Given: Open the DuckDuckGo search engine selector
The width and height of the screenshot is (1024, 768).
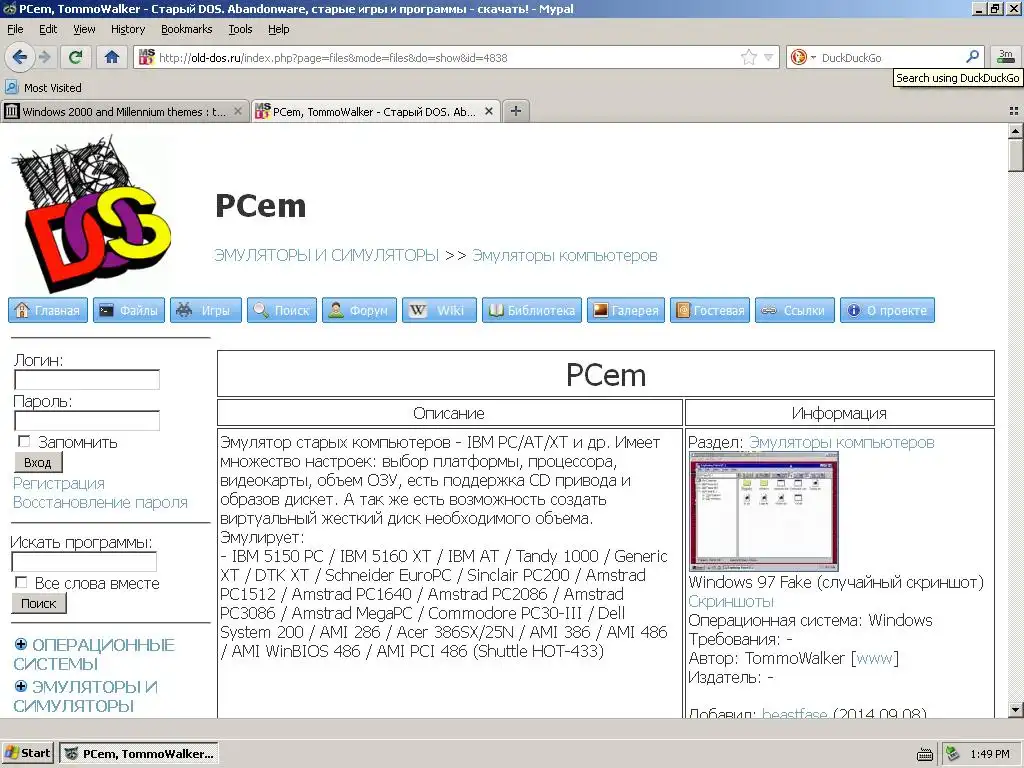Looking at the screenshot, I should pos(803,57).
